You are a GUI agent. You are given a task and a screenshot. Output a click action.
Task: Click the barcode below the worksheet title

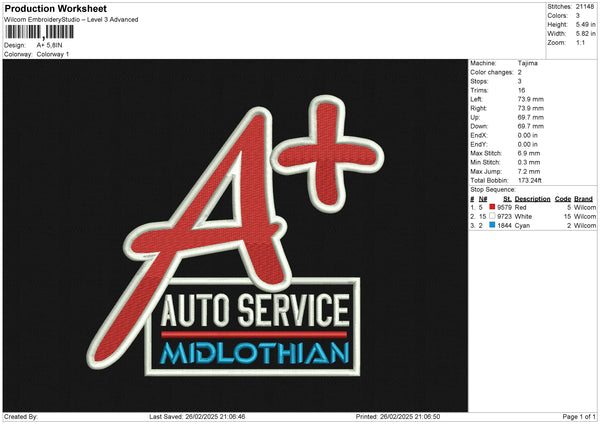pyautogui.click(x=39, y=32)
